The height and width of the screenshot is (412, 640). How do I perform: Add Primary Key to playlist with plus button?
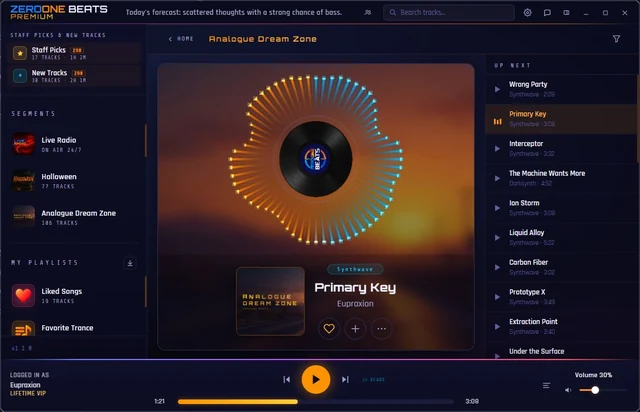[x=355, y=328]
